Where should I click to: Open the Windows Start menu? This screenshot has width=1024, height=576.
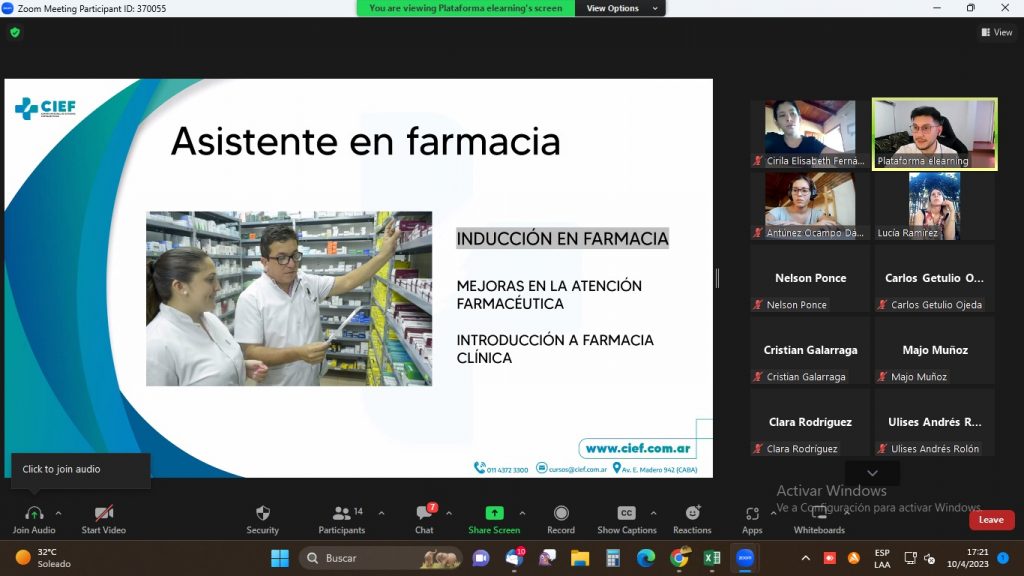click(x=280, y=558)
